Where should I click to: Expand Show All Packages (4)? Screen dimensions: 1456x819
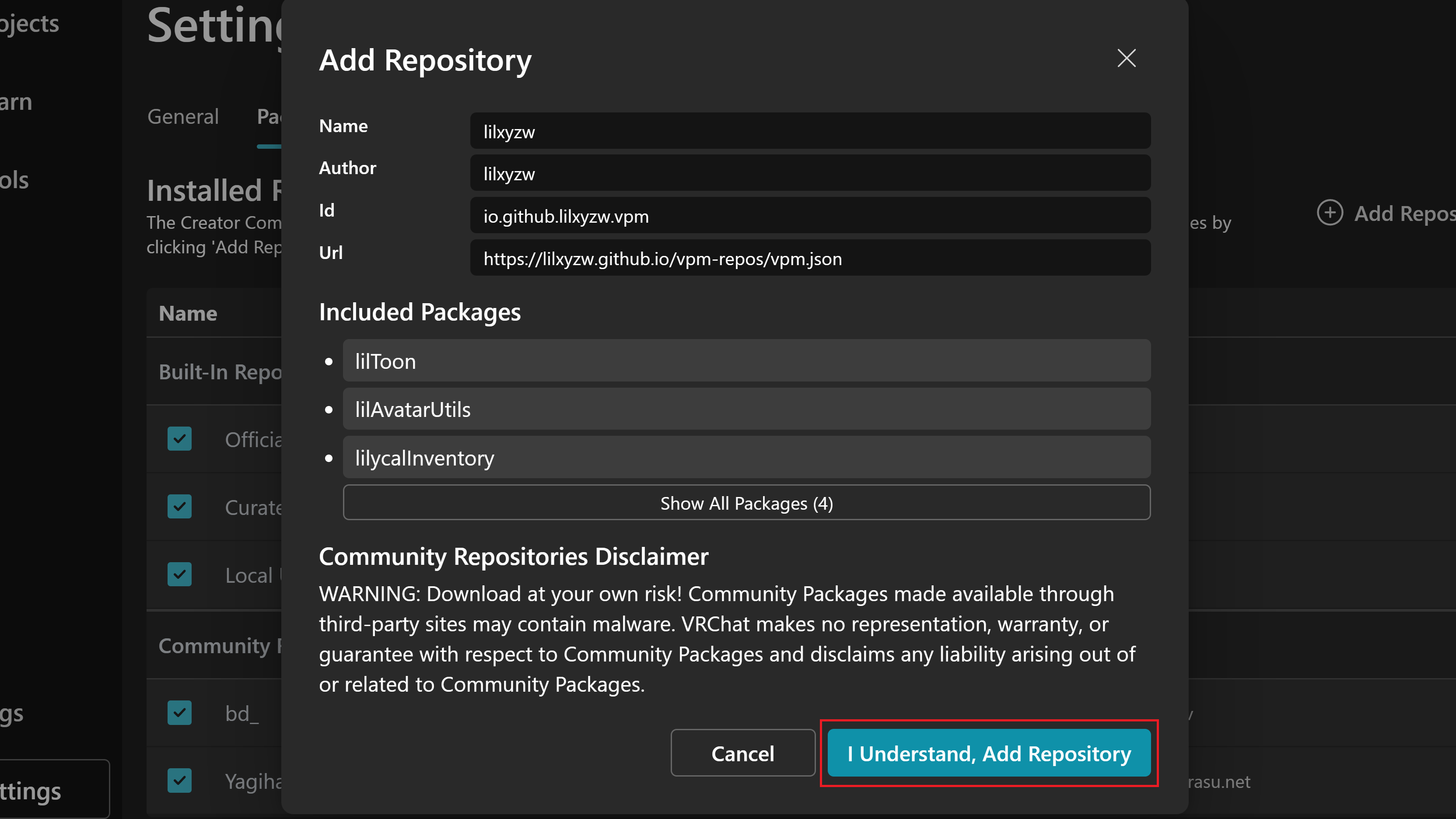click(x=746, y=503)
